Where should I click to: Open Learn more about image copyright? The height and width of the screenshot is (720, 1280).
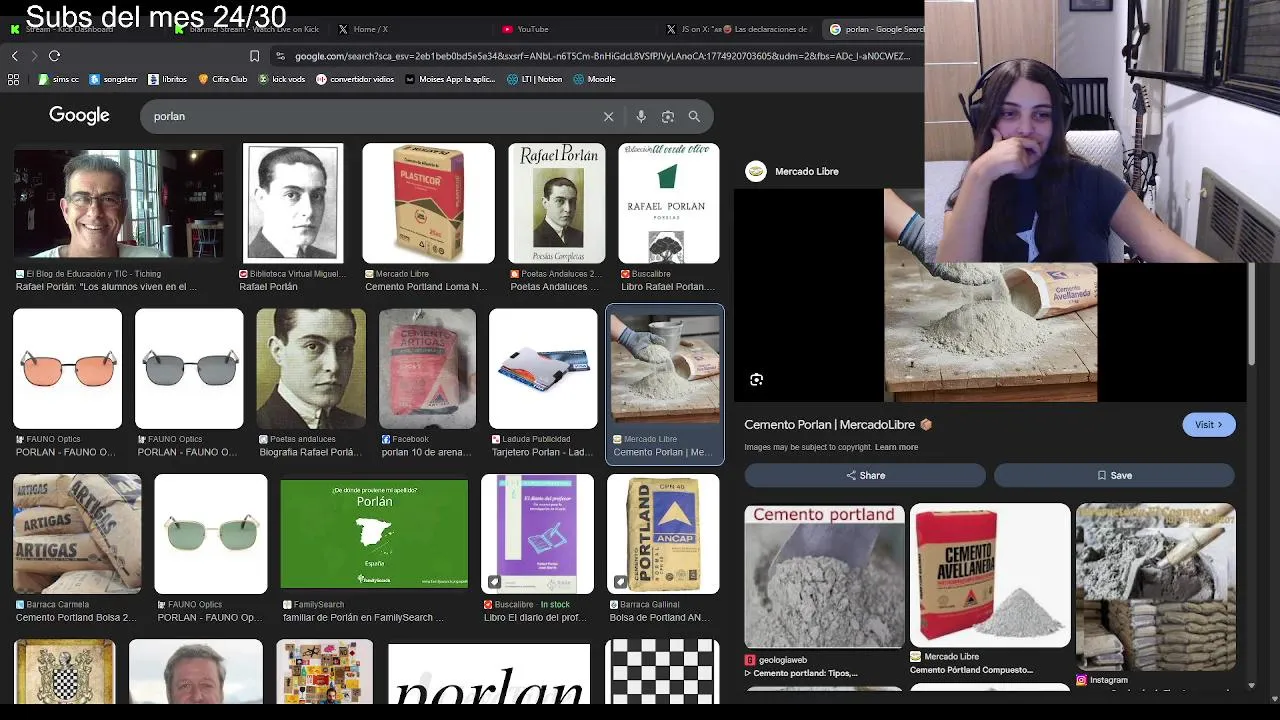click(896, 447)
